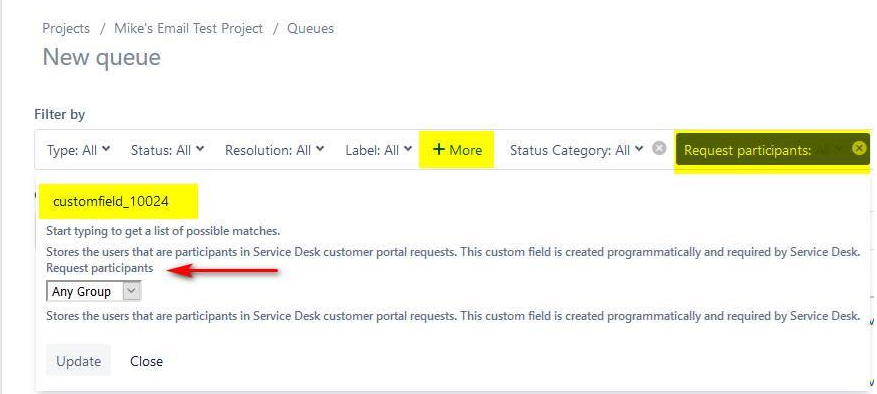Click the Update button
The height and width of the screenshot is (394, 877).
point(78,361)
